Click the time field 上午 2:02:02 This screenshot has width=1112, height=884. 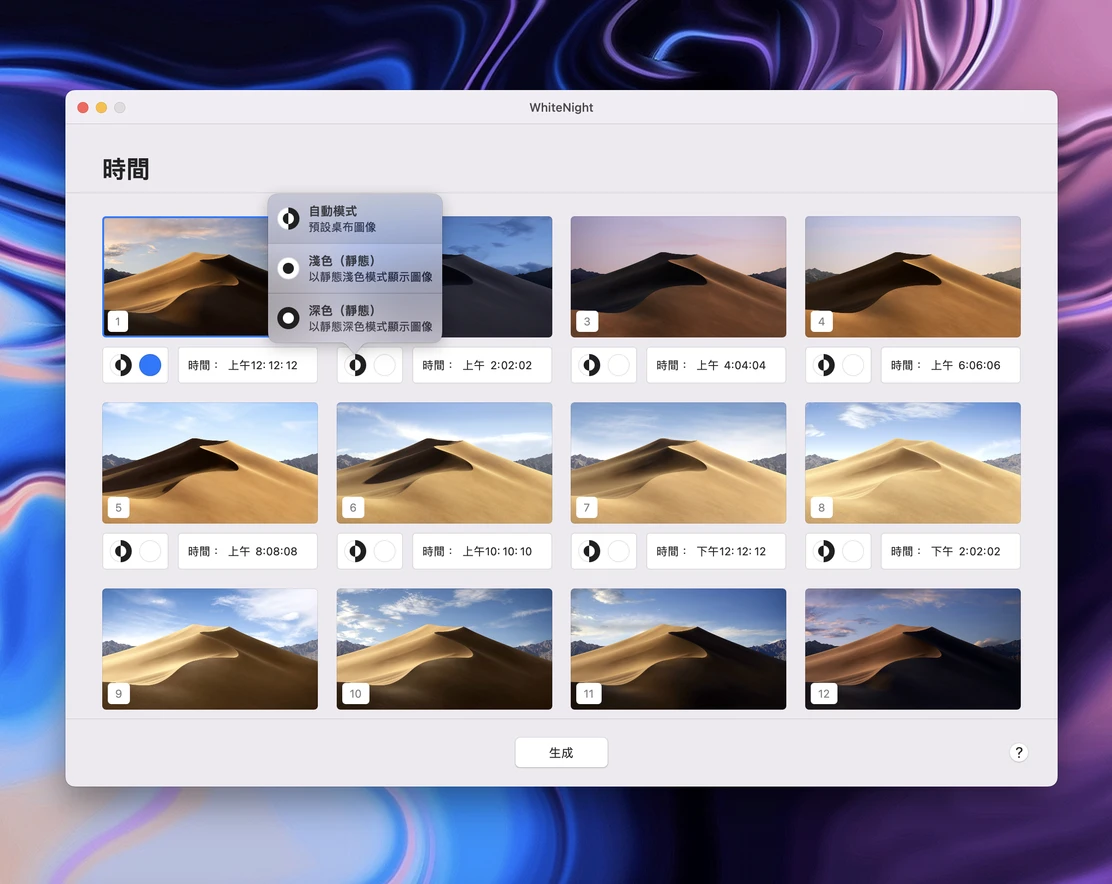(482, 365)
